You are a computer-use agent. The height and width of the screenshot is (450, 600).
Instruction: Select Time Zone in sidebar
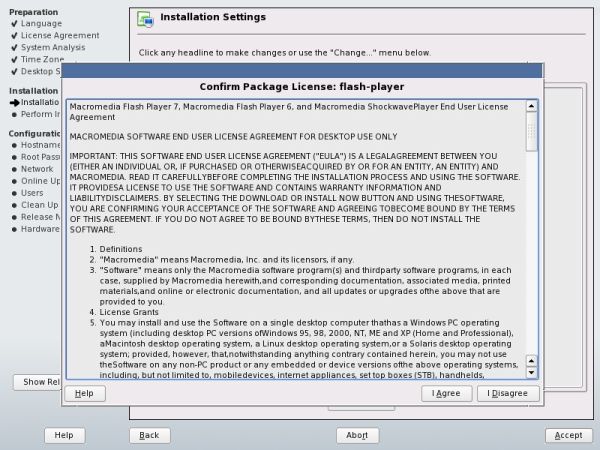click(42, 59)
